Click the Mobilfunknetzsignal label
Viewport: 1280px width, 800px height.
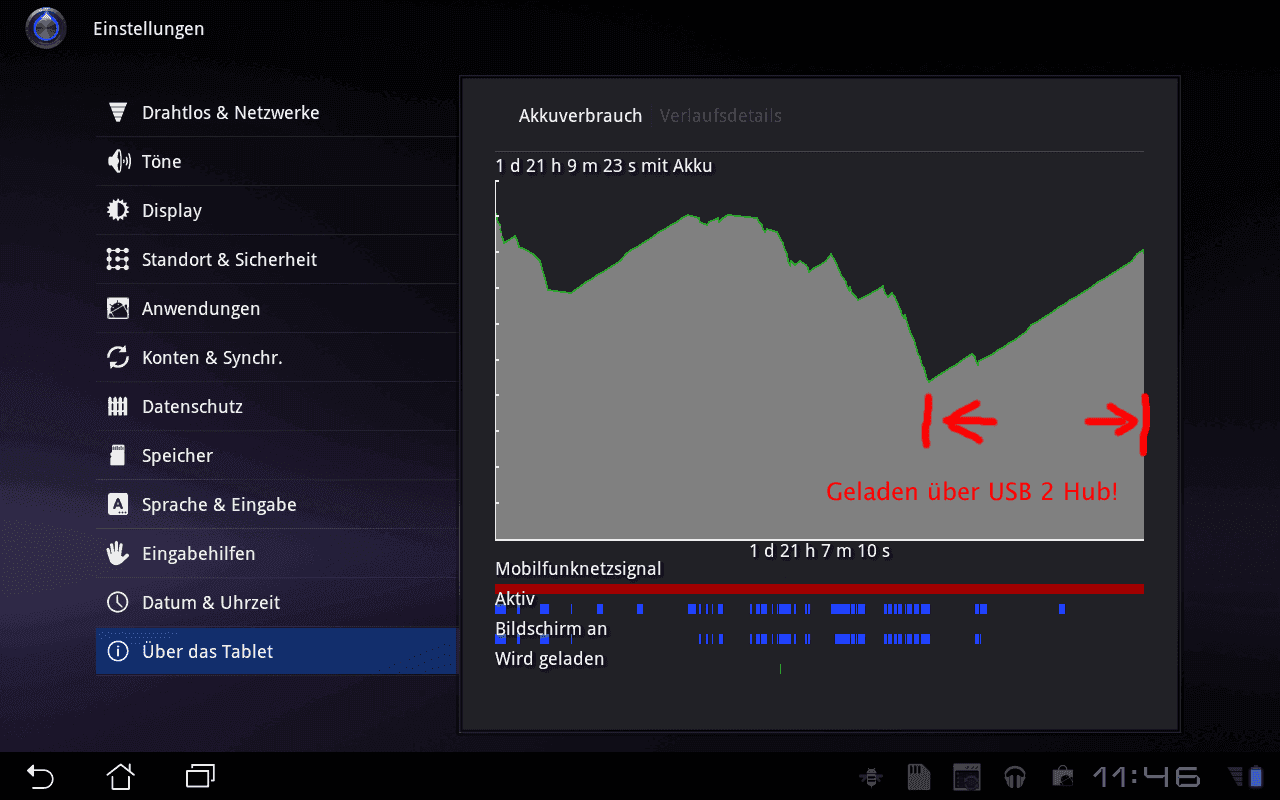tap(578, 569)
